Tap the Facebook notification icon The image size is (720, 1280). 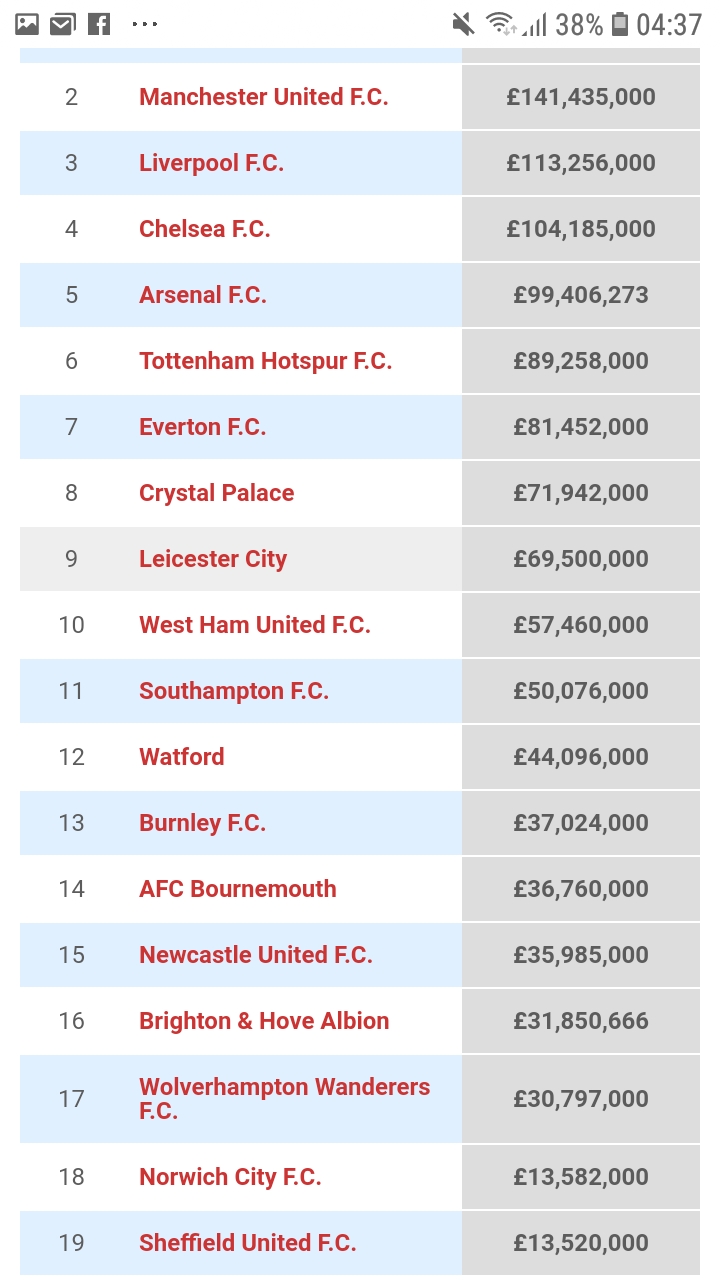99,24
